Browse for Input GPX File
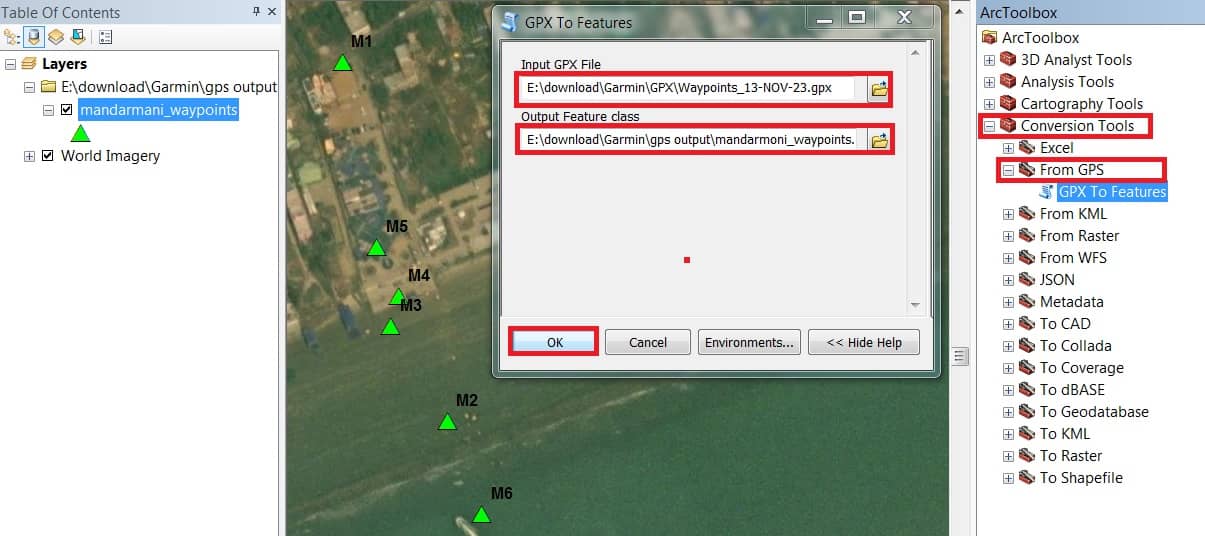1205x536 pixels. (x=879, y=89)
